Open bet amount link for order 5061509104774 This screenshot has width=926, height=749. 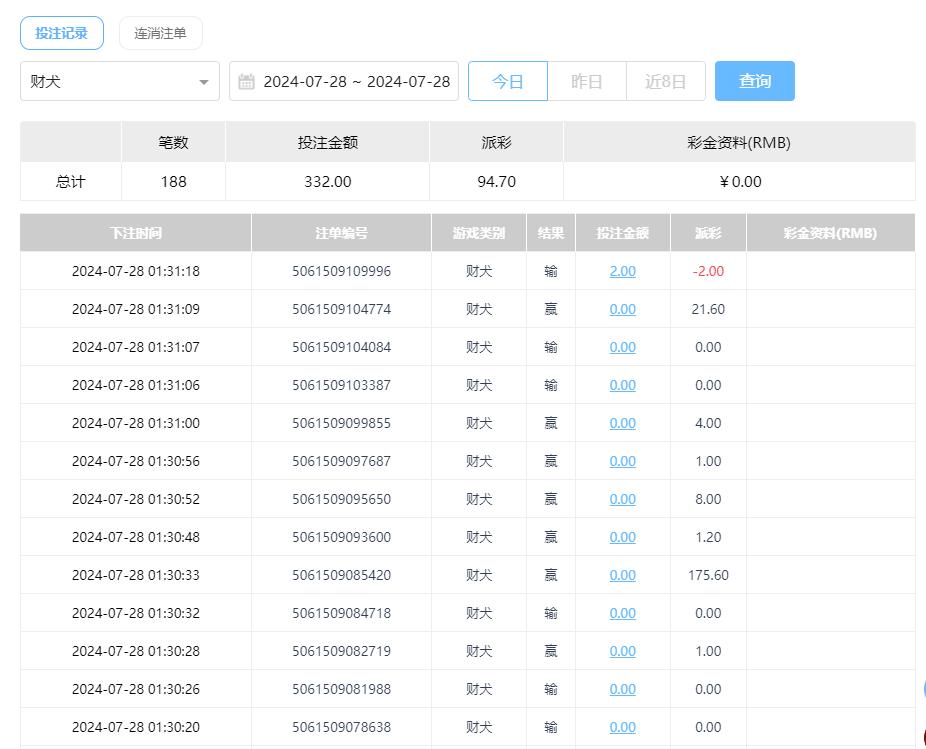622,309
